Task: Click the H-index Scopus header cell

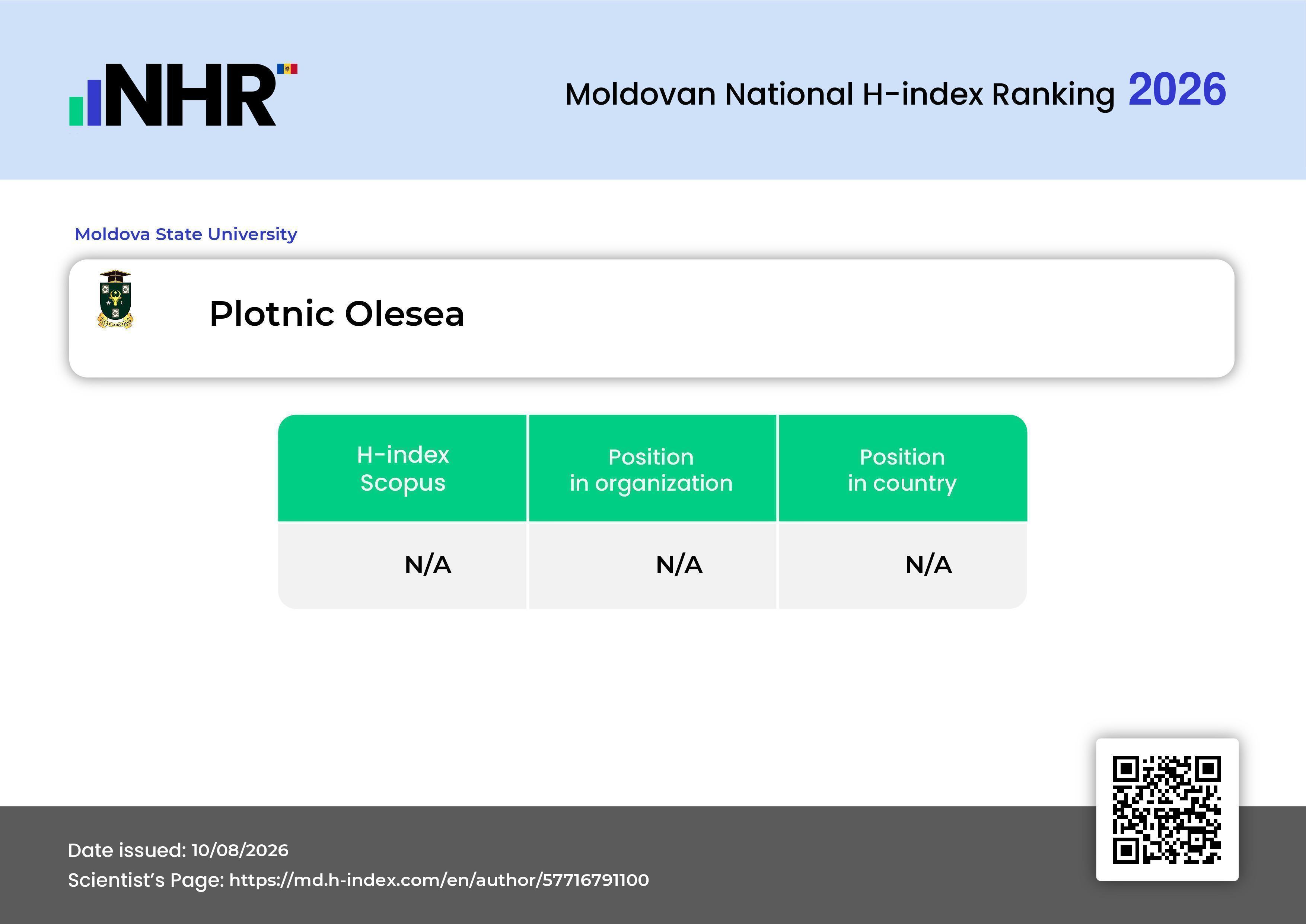Action: pyautogui.click(x=402, y=468)
